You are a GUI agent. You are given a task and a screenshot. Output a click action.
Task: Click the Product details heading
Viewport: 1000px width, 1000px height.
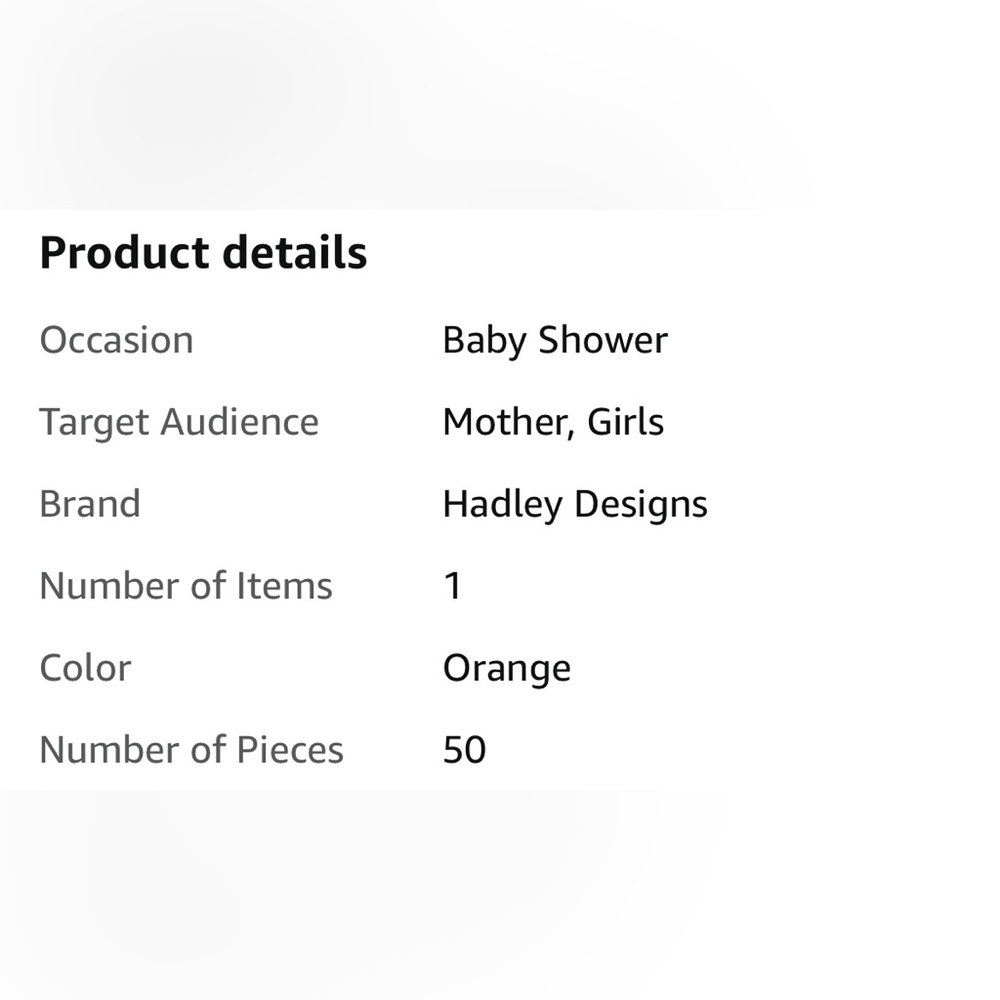coord(203,253)
